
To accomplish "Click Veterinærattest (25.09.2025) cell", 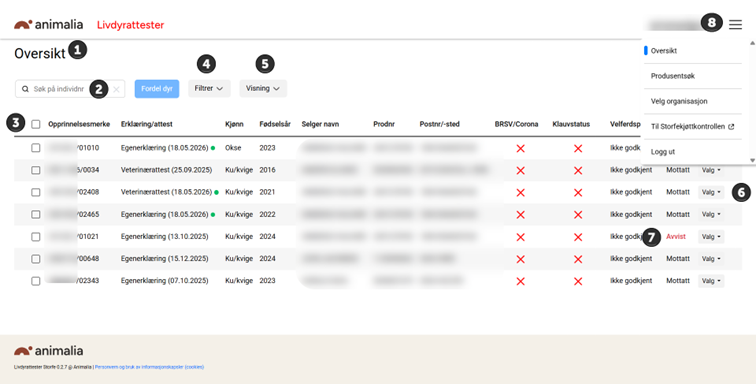I will click(x=167, y=170).
